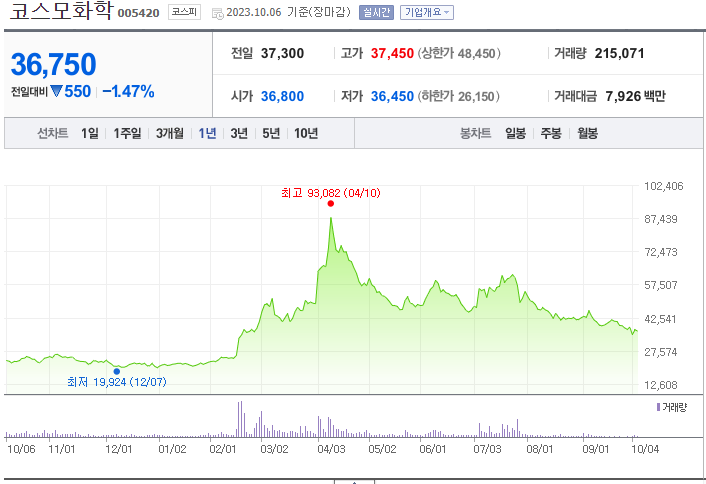706x484 pixels.
Task: Click the 전일 value 37,300
Action: coord(282,54)
